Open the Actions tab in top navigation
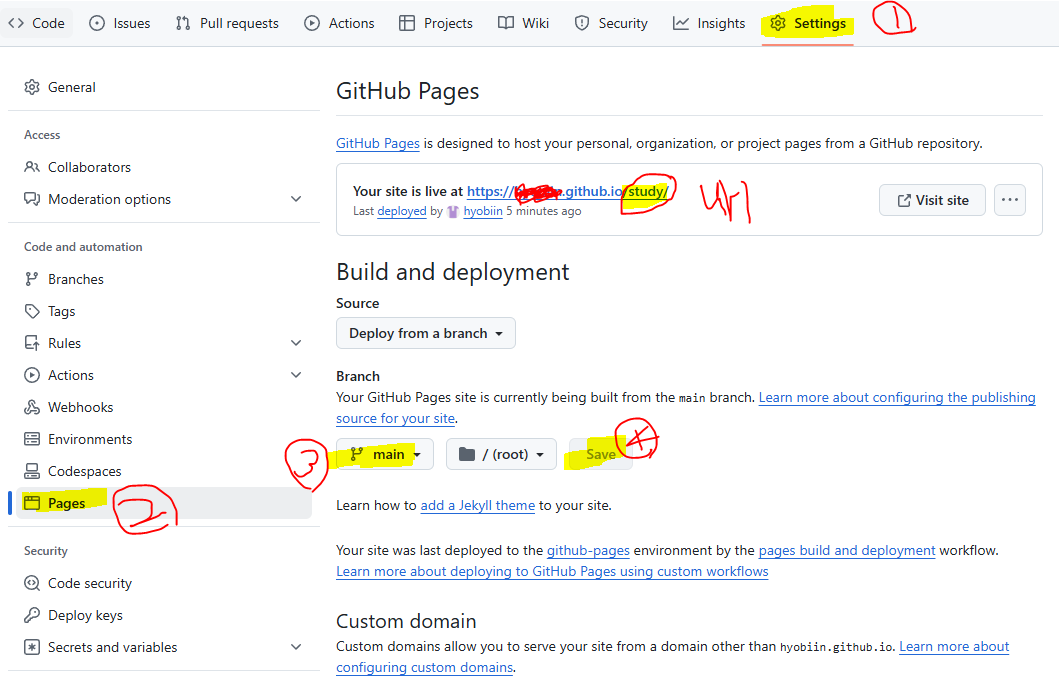 339,23
